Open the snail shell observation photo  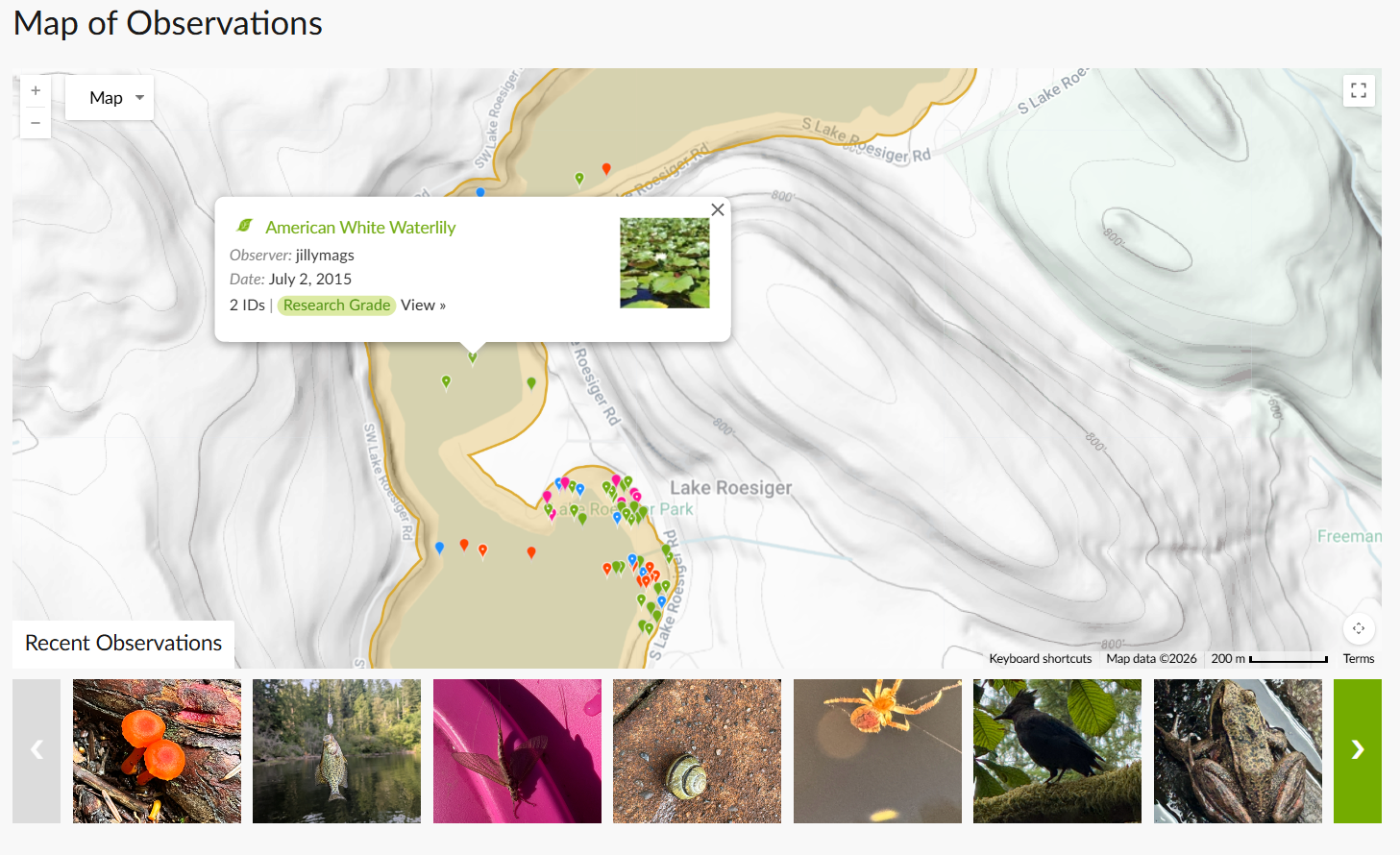(697, 750)
